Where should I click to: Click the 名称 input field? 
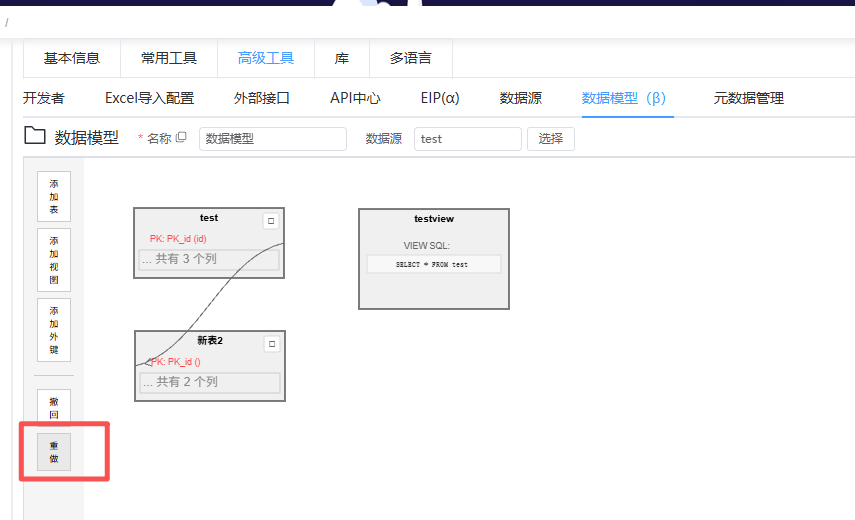(273, 139)
